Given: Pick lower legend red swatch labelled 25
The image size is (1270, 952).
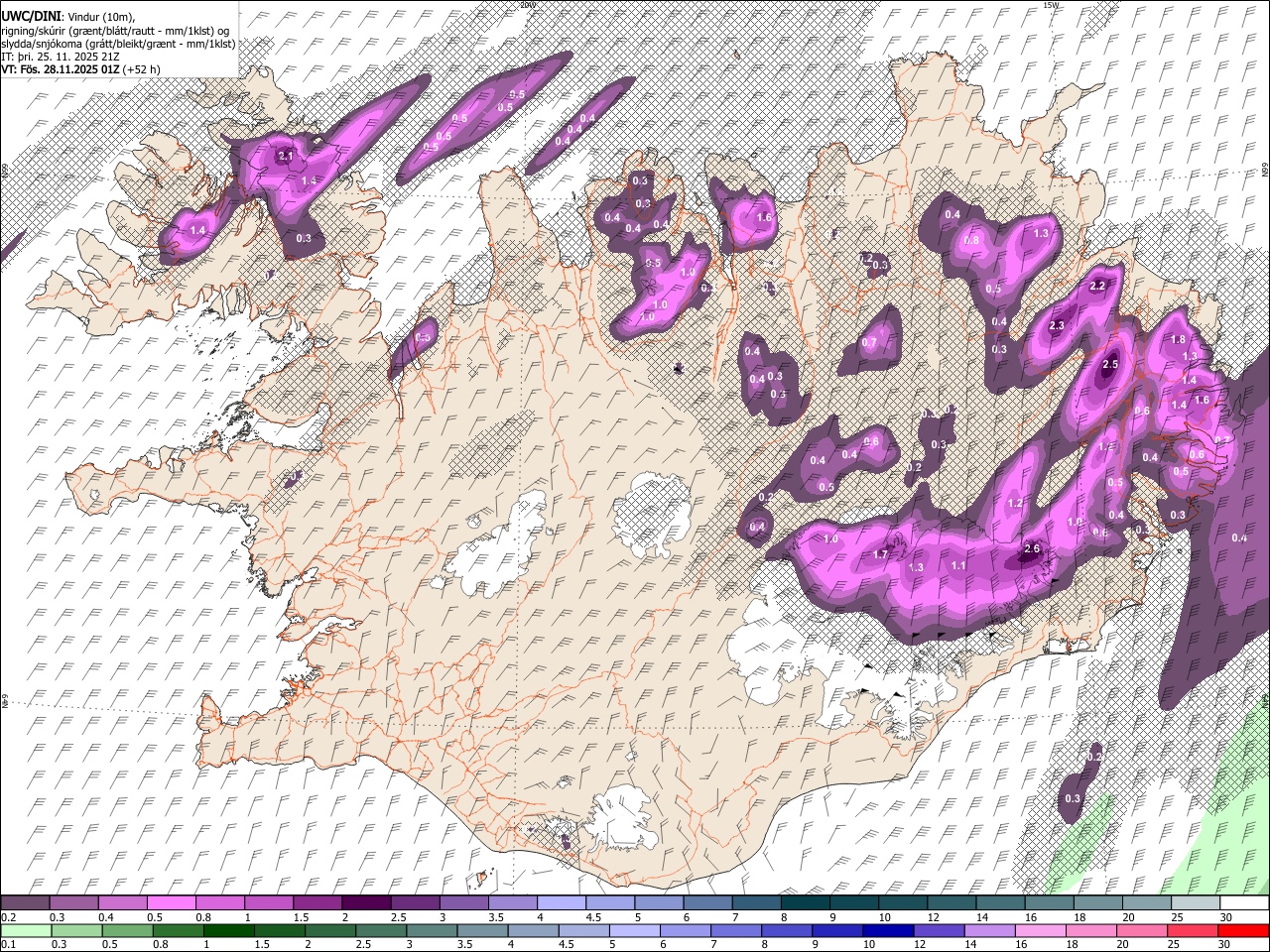Looking at the screenshot, I should point(1192,930).
